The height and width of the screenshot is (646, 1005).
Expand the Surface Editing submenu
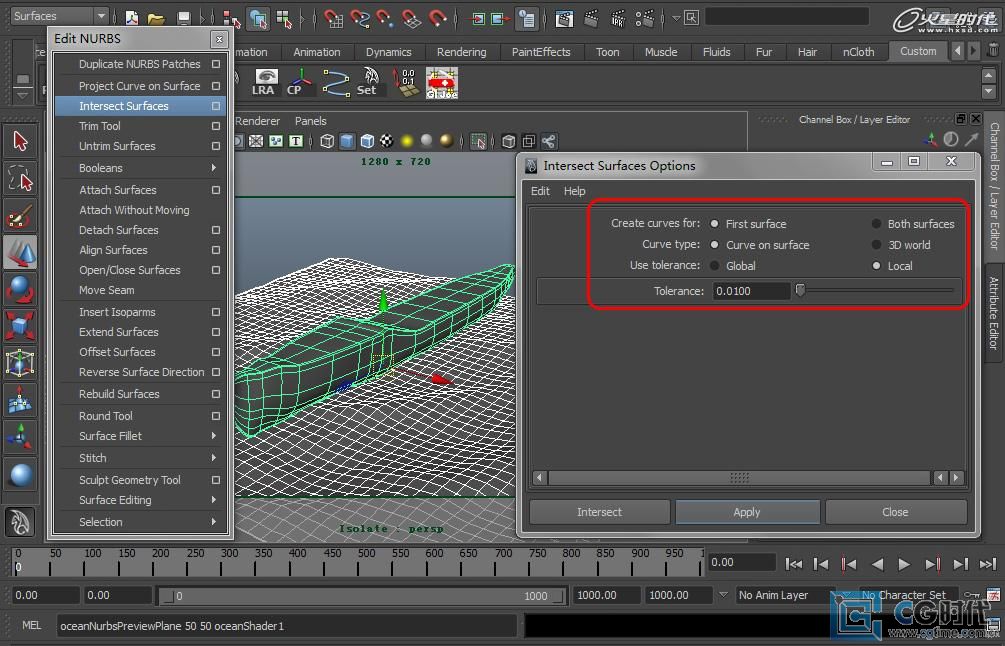[x=140, y=500]
